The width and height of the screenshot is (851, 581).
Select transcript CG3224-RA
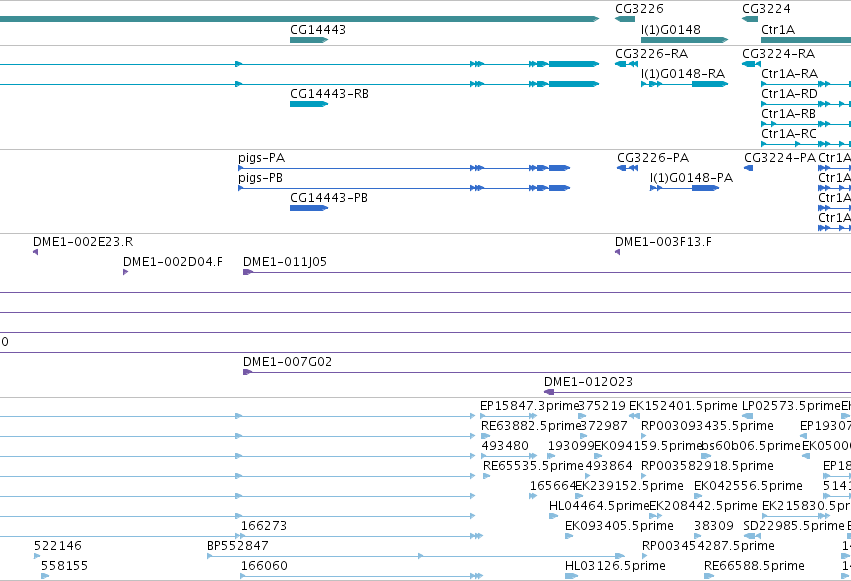point(752,64)
